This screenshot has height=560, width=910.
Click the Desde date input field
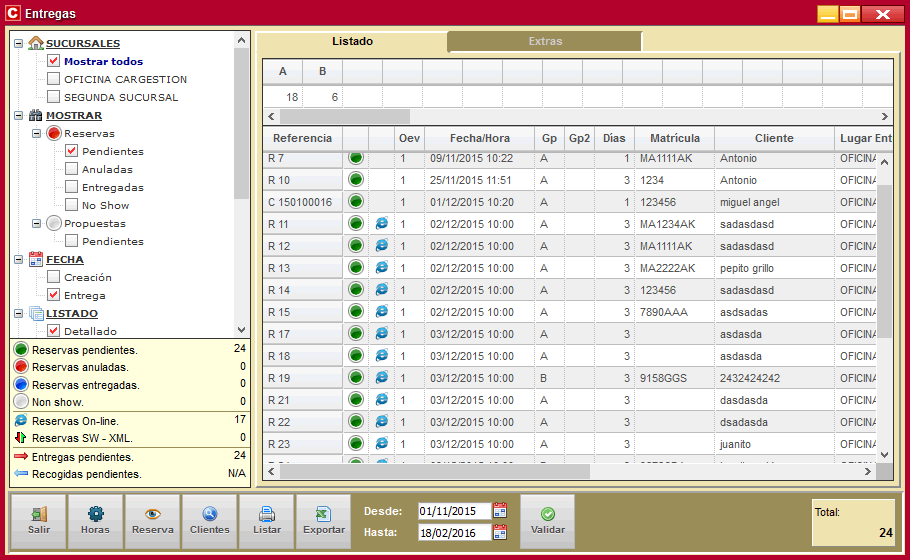coord(453,511)
